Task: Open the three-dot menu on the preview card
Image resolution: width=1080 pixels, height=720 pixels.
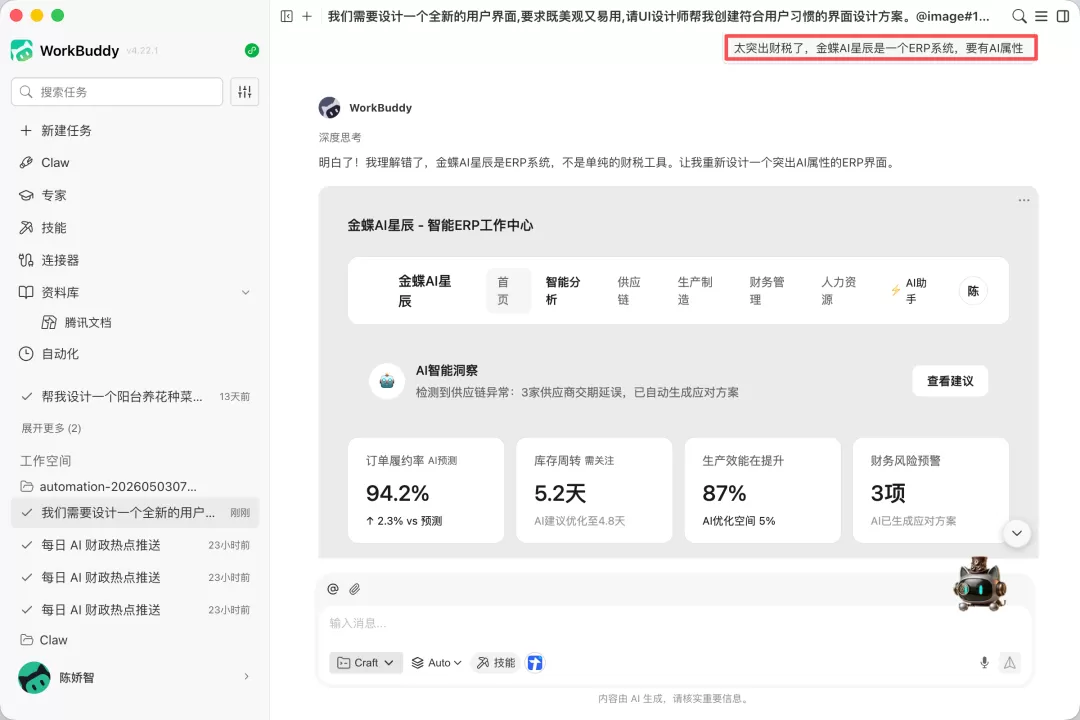Action: coord(1024,200)
